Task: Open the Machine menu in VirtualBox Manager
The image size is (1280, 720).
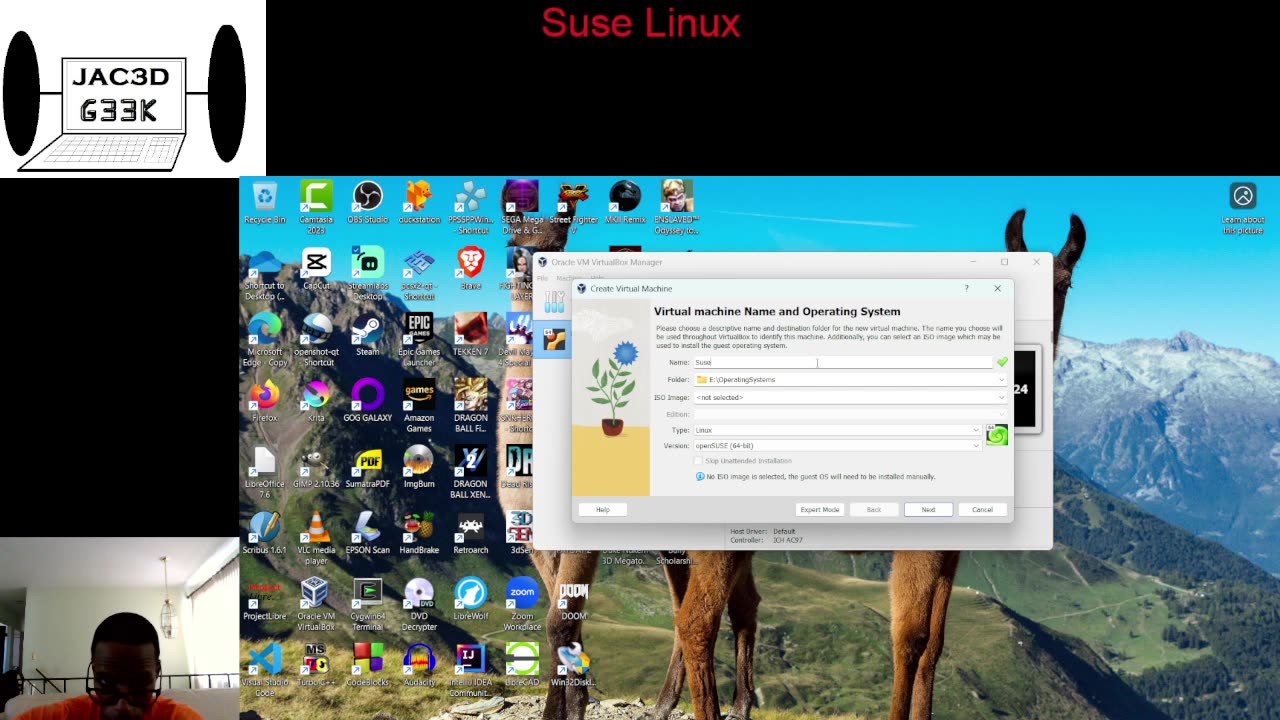Action: tap(568, 278)
